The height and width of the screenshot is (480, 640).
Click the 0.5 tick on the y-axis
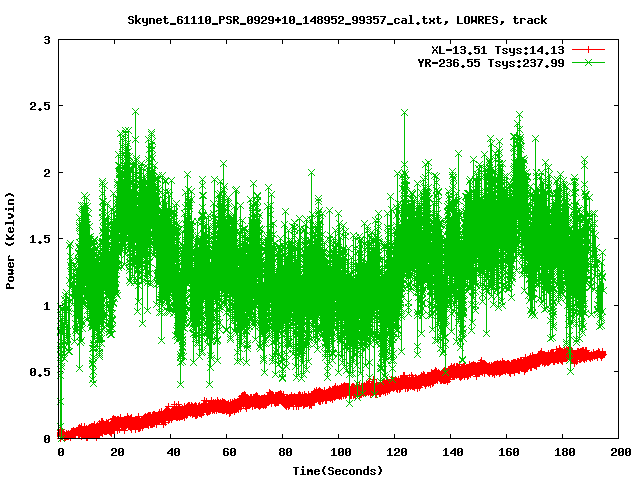tap(42, 372)
